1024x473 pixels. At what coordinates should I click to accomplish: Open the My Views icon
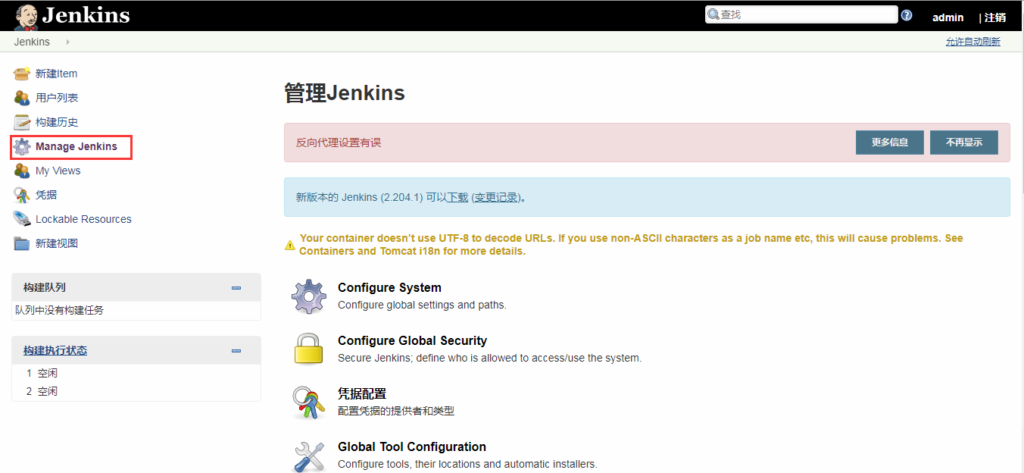[x=22, y=171]
